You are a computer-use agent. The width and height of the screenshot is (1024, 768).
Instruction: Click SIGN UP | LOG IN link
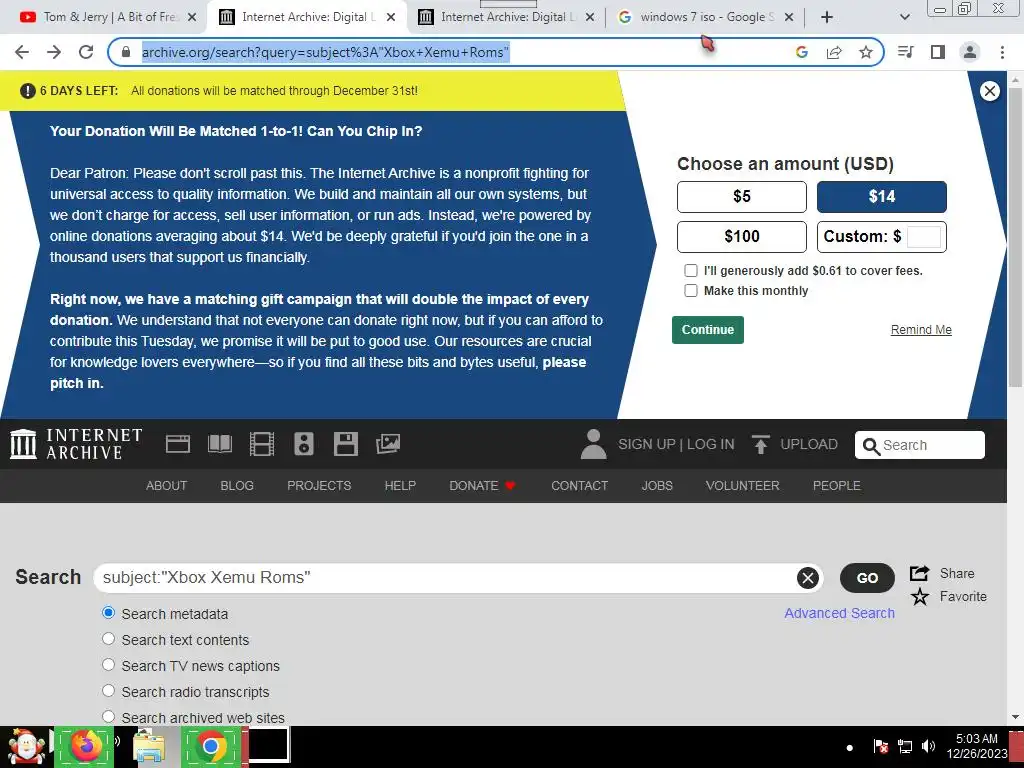coord(676,444)
